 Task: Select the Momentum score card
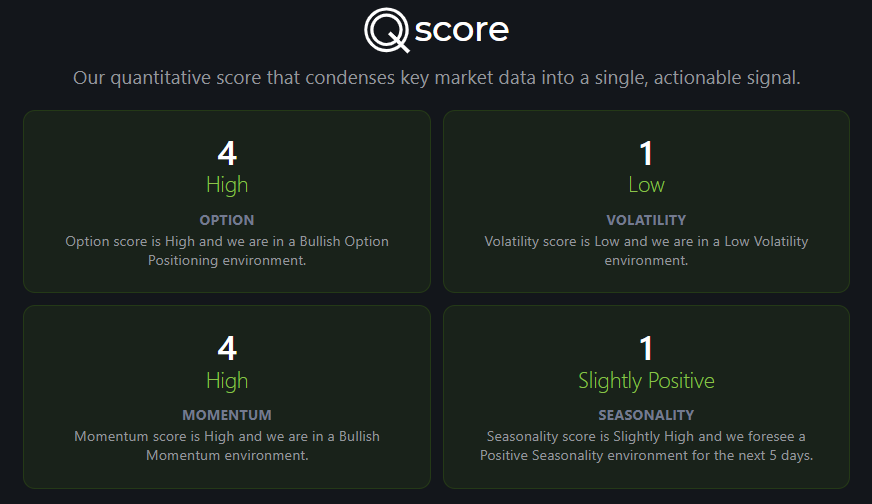[x=227, y=397]
